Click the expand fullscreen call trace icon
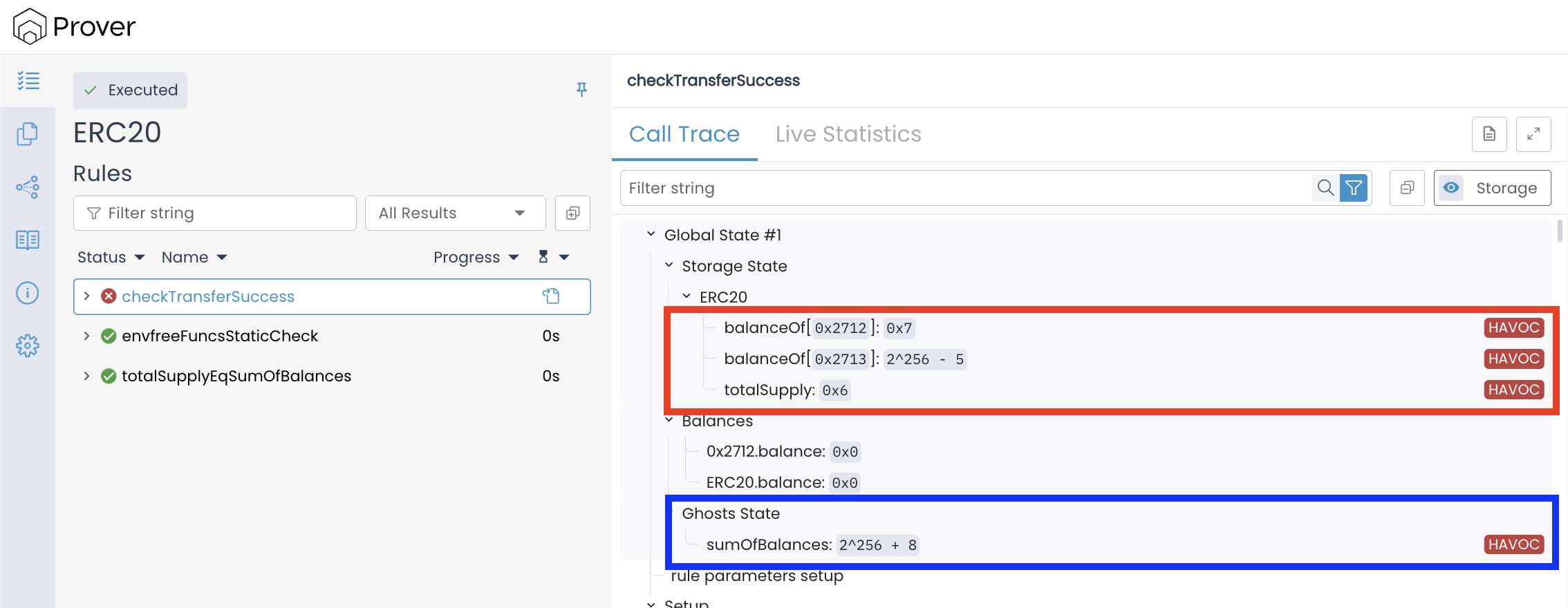Image resolution: width=1568 pixels, height=608 pixels. [1533, 134]
